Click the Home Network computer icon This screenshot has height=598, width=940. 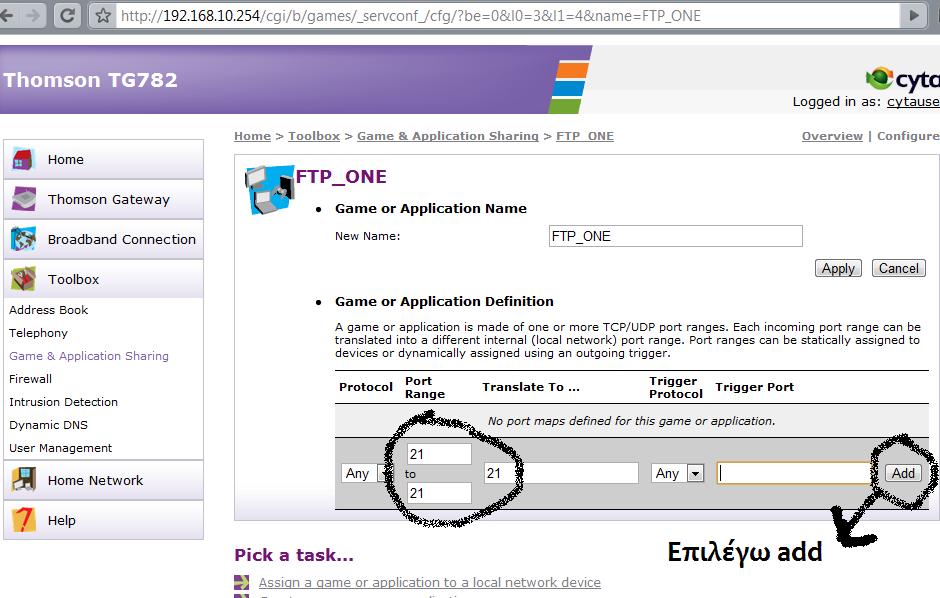pos(23,480)
